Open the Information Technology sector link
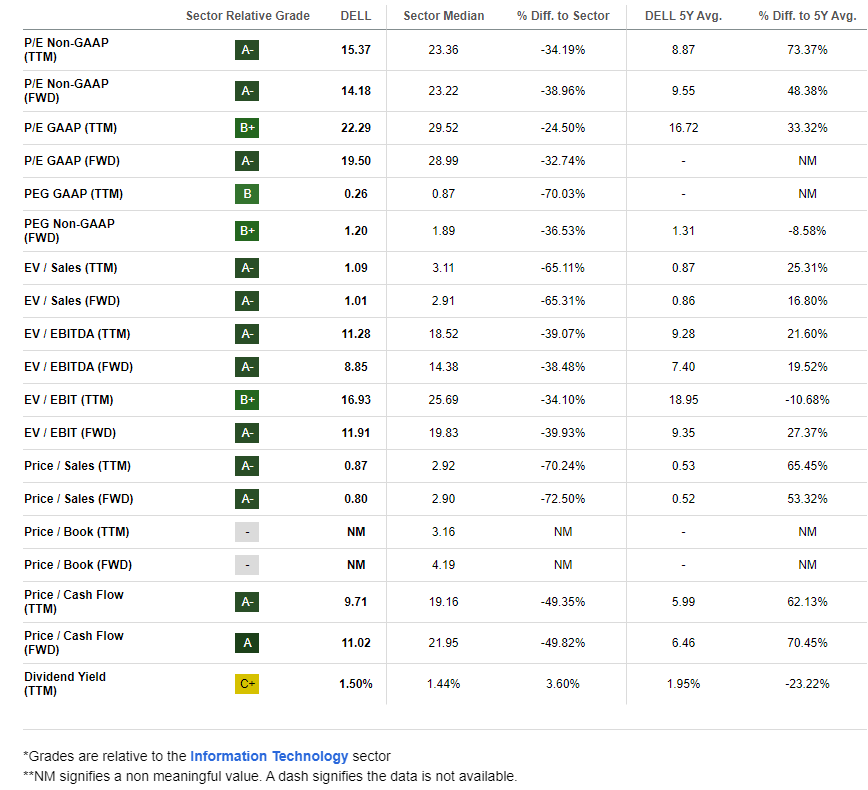This screenshot has height=790, width=868. [269, 756]
